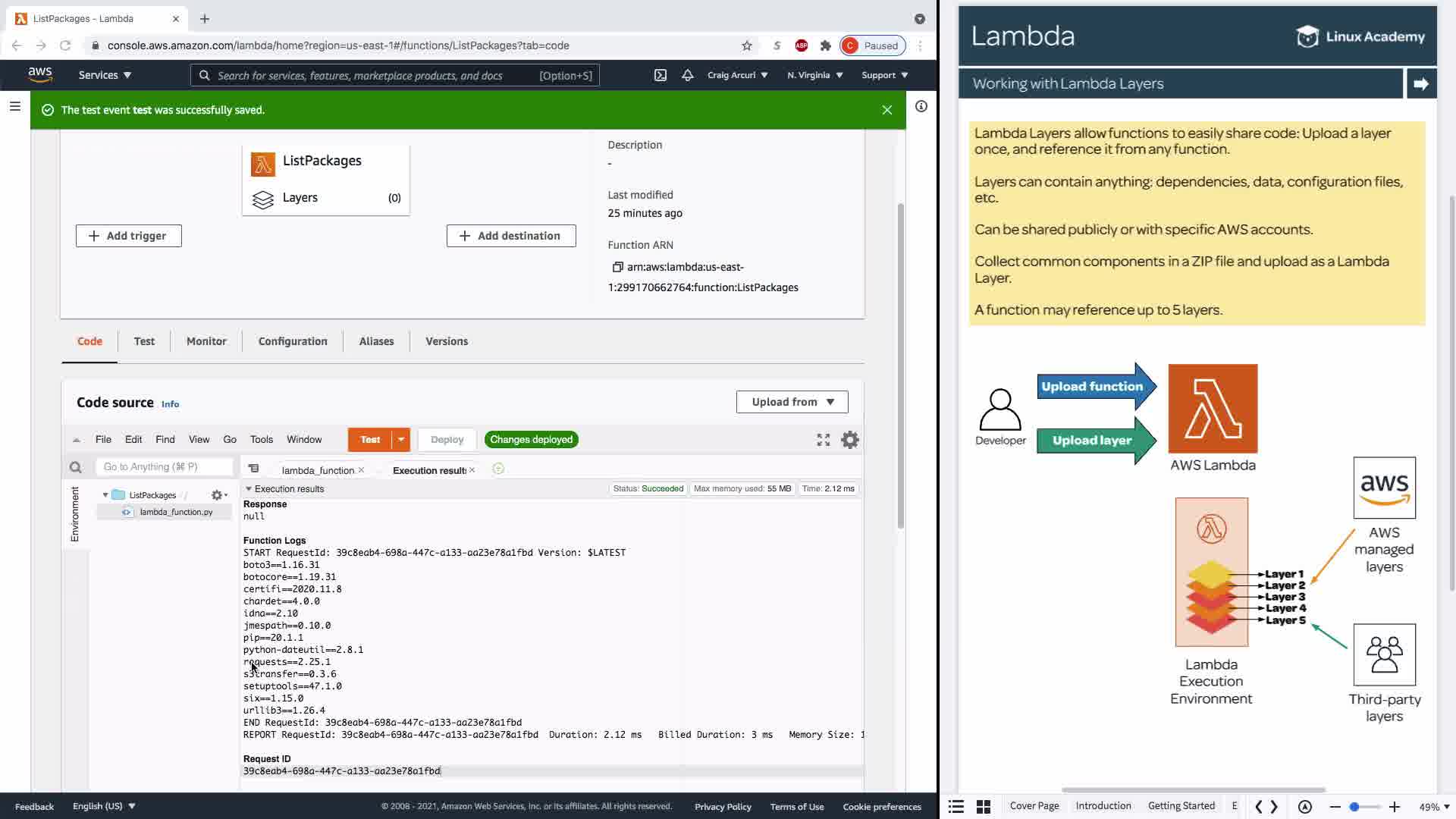Click the Go to Anything field
The image size is (1456, 819).
(x=164, y=467)
